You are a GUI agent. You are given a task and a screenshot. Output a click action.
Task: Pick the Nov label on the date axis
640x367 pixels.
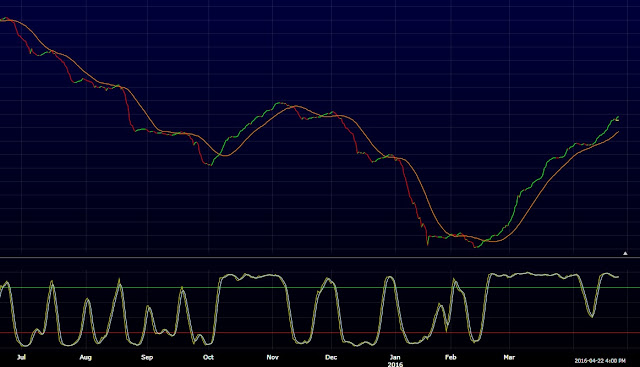point(272,357)
